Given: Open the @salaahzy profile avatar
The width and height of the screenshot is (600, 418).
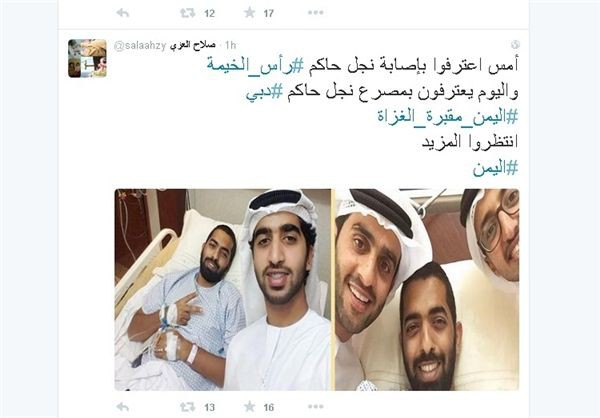Looking at the screenshot, I should click(x=87, y=58).
